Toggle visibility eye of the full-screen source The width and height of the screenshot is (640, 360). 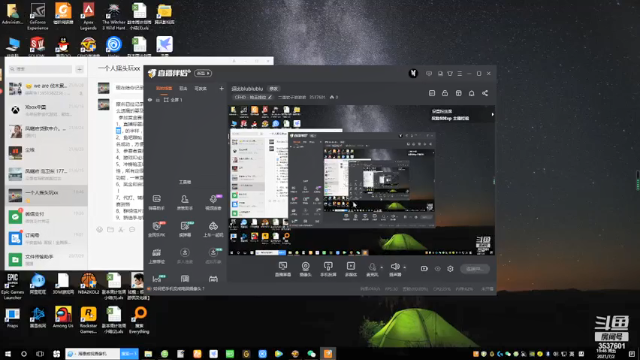pos(150,100)
